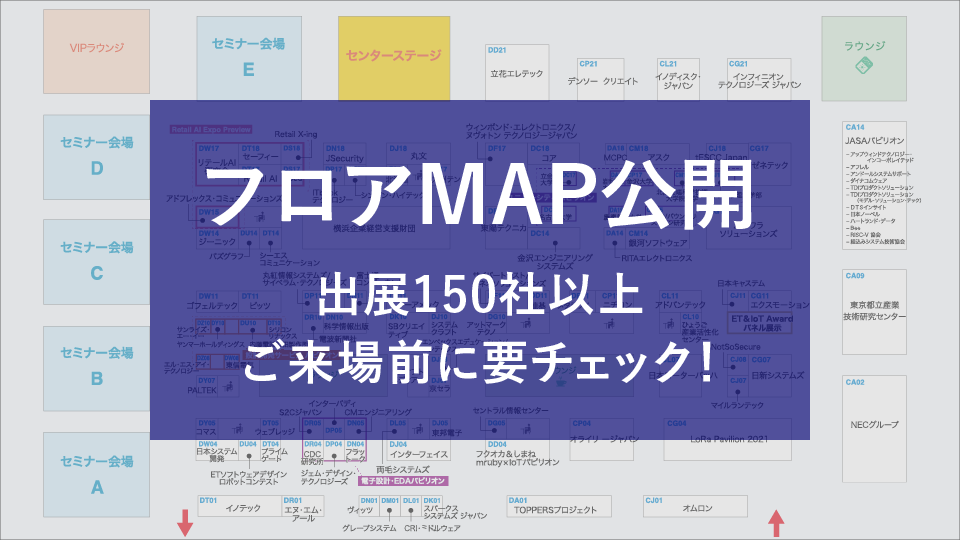Click the ラウンジ label text

tap(864, 46)
